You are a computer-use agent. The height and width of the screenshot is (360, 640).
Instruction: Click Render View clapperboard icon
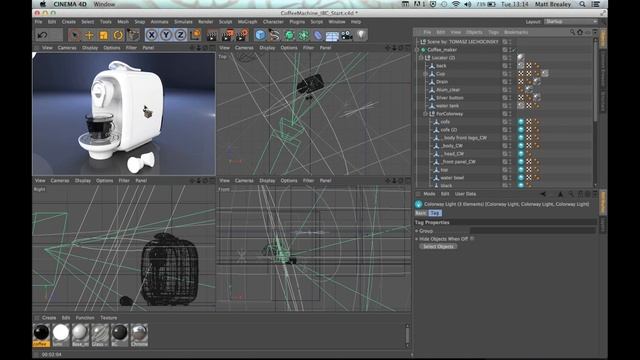pos(212,36)
